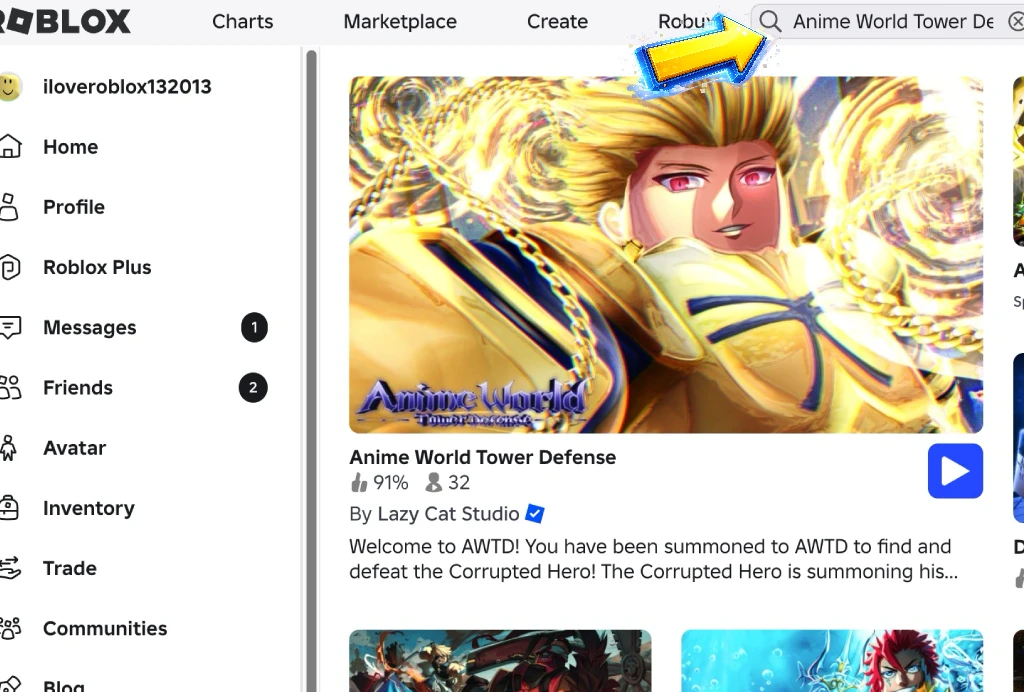Click the Inventory backpack icon
Screen dimensions: 1024x692
pyautogui.click(x=9, y=508)
